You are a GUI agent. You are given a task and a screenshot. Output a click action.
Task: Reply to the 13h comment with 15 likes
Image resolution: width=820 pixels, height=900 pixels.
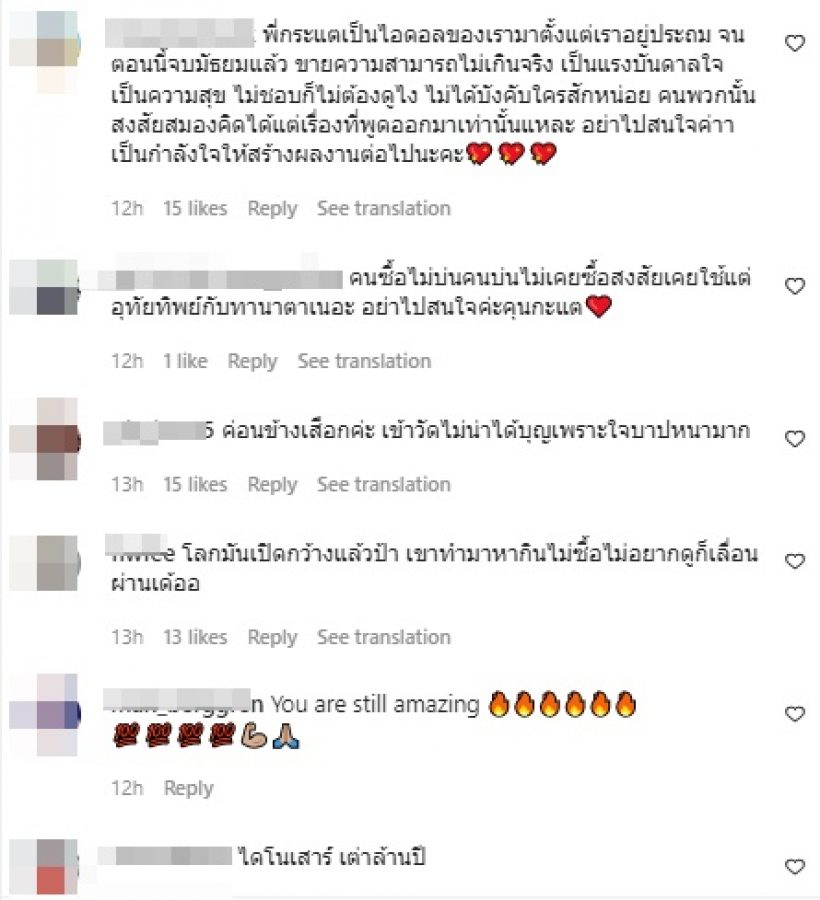coord(272,484)
